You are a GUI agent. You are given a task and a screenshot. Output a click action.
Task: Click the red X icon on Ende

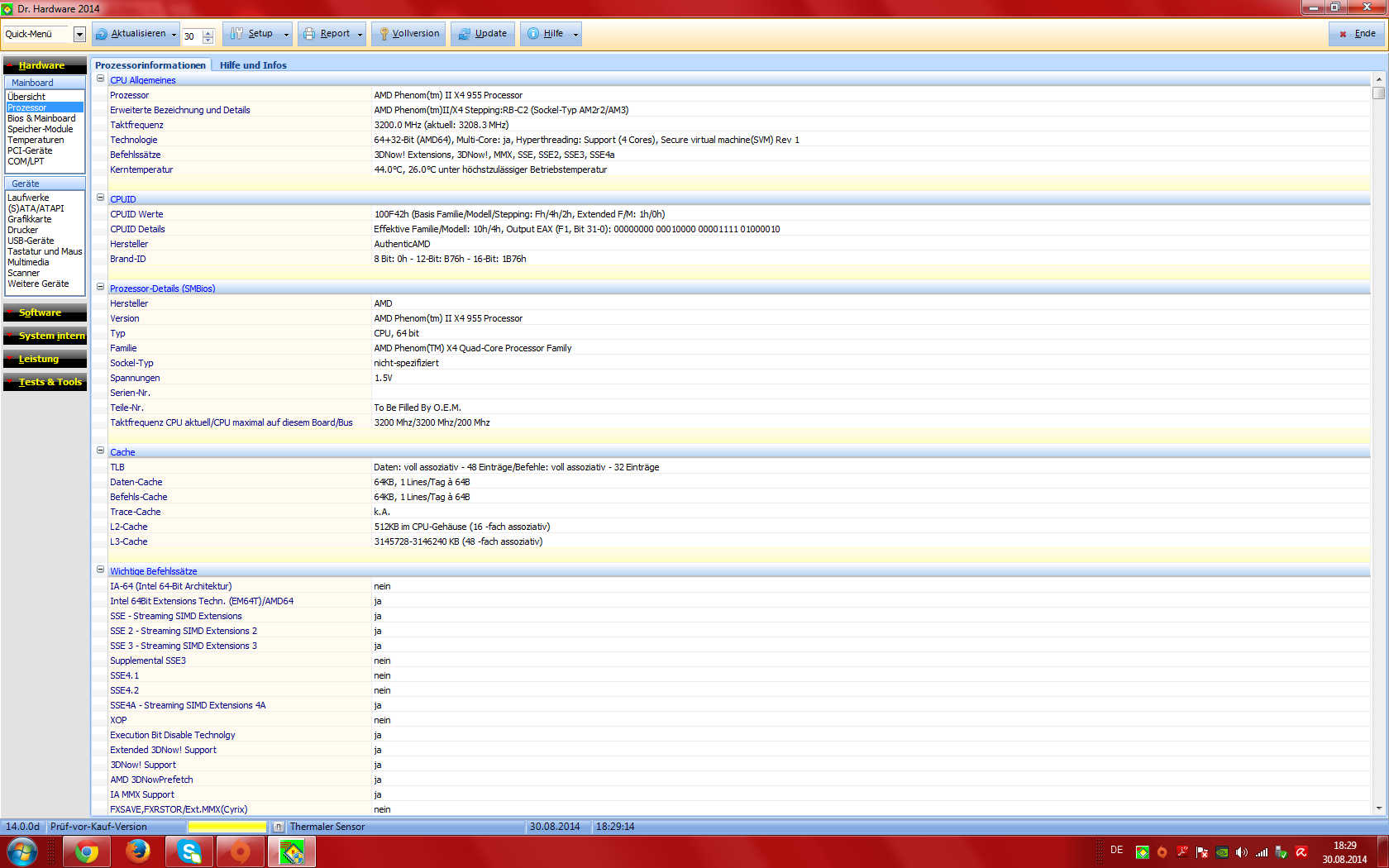tap(1344, 34)
